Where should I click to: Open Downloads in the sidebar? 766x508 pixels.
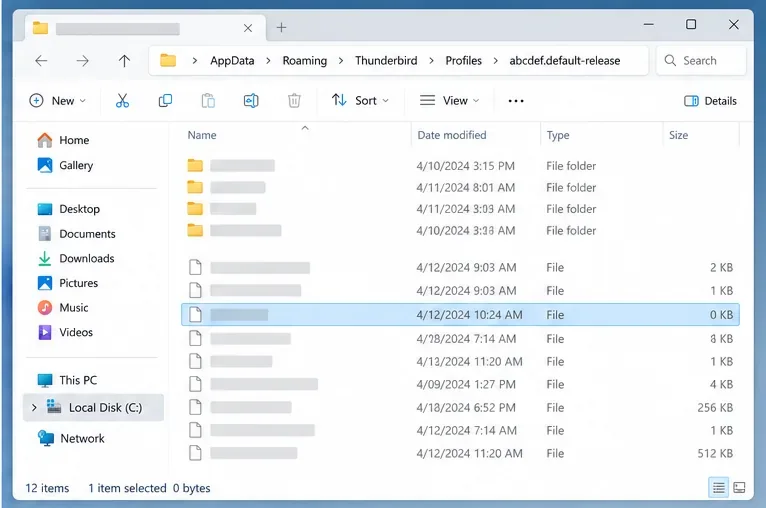pyautogui.click(x=76, y=258)
